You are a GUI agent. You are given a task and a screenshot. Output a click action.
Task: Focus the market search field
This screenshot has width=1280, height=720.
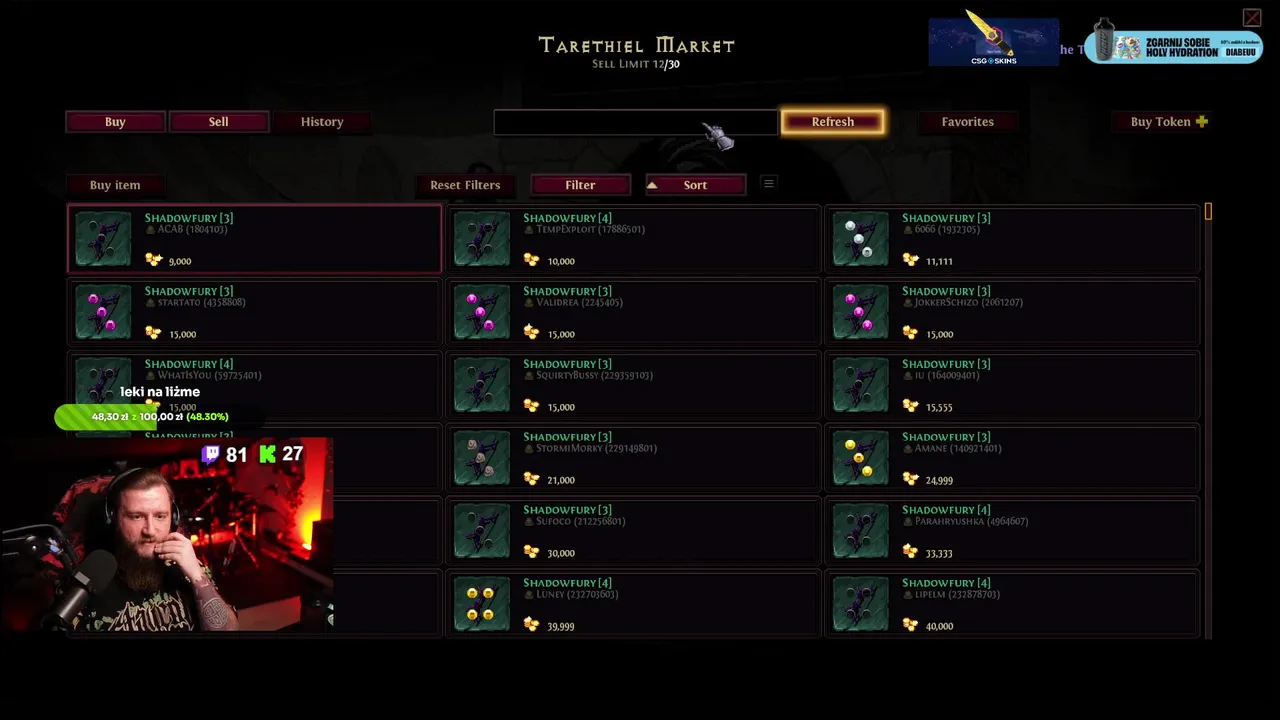click(636, 122)
